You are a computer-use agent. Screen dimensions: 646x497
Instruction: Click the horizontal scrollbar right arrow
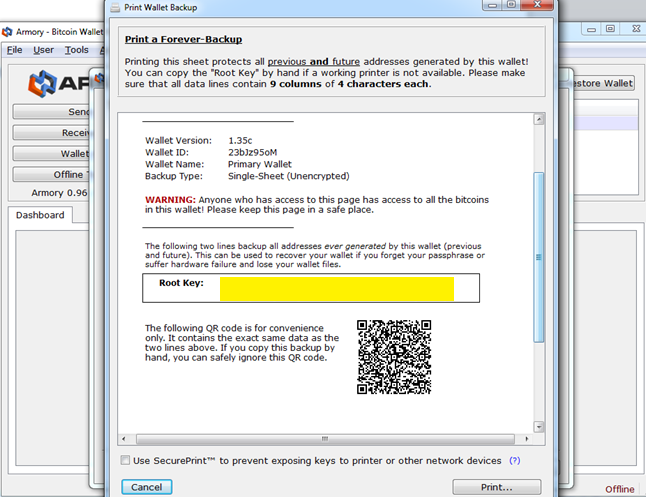coord(527,439)
